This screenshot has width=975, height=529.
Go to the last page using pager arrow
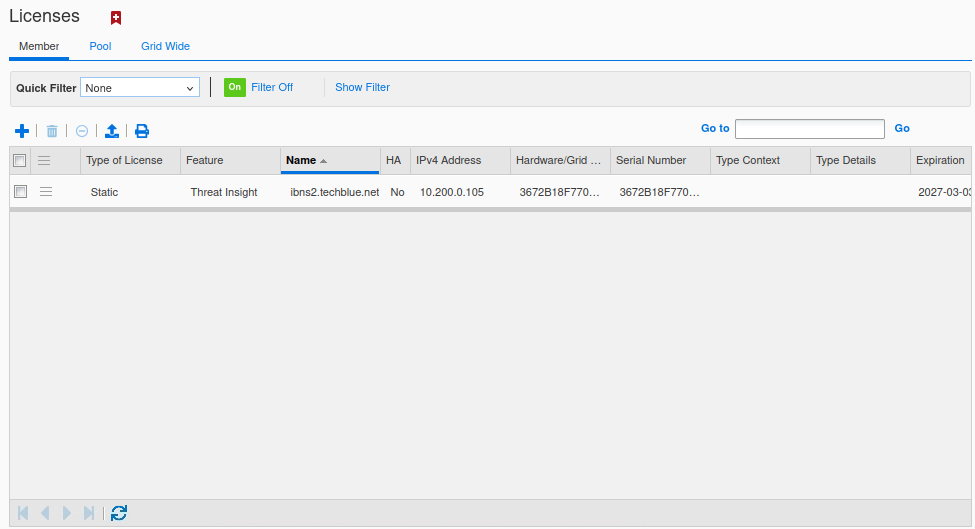pos(89,513)
